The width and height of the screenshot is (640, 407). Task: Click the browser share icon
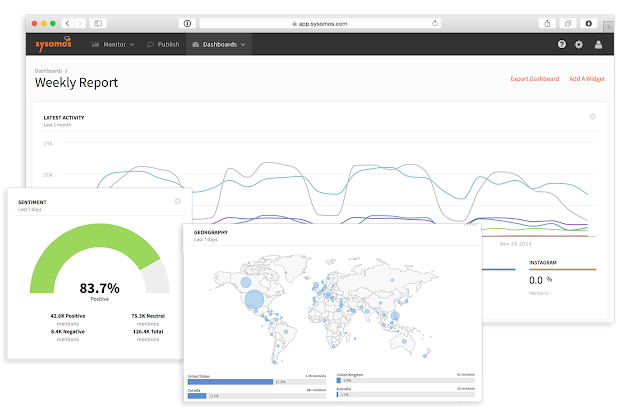[x=547, y=23]
